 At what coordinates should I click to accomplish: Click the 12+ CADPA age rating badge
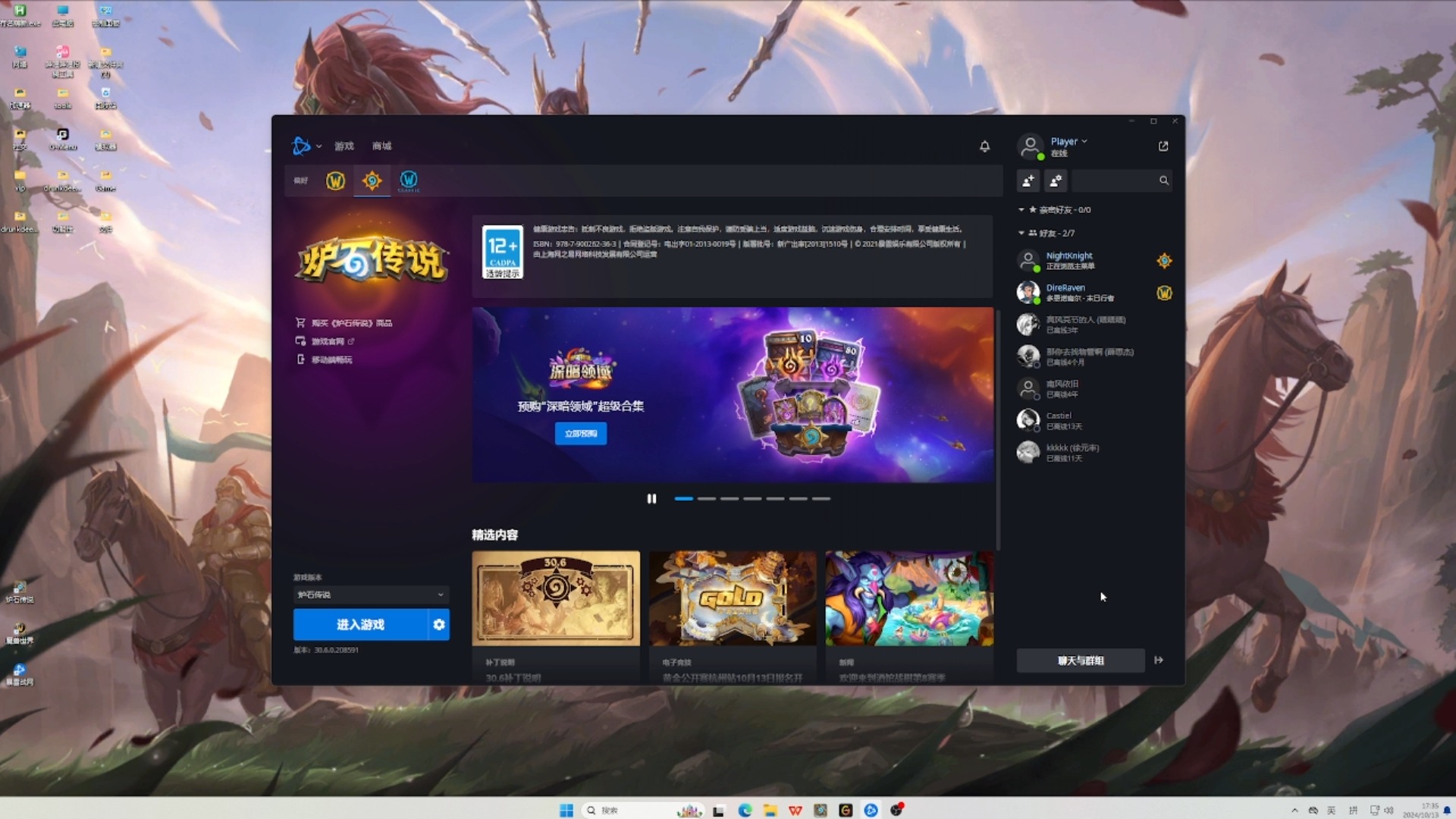(x=502, y=253)
